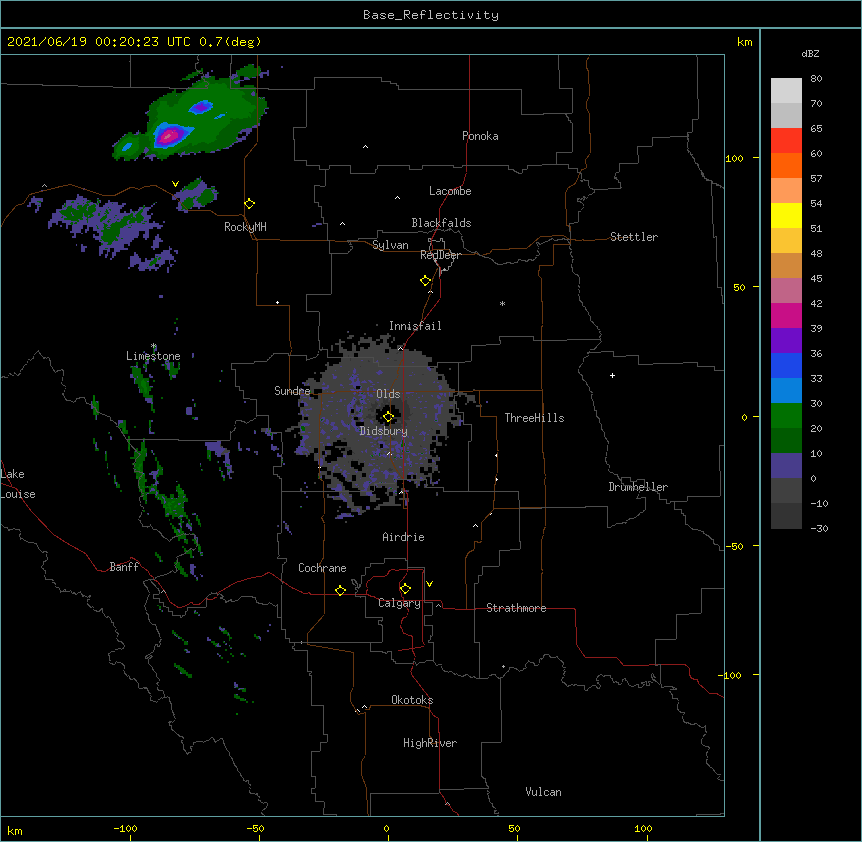Click the Strathmore town label
The width and height of the screenshot is (862, 842).
coord(516,608)
